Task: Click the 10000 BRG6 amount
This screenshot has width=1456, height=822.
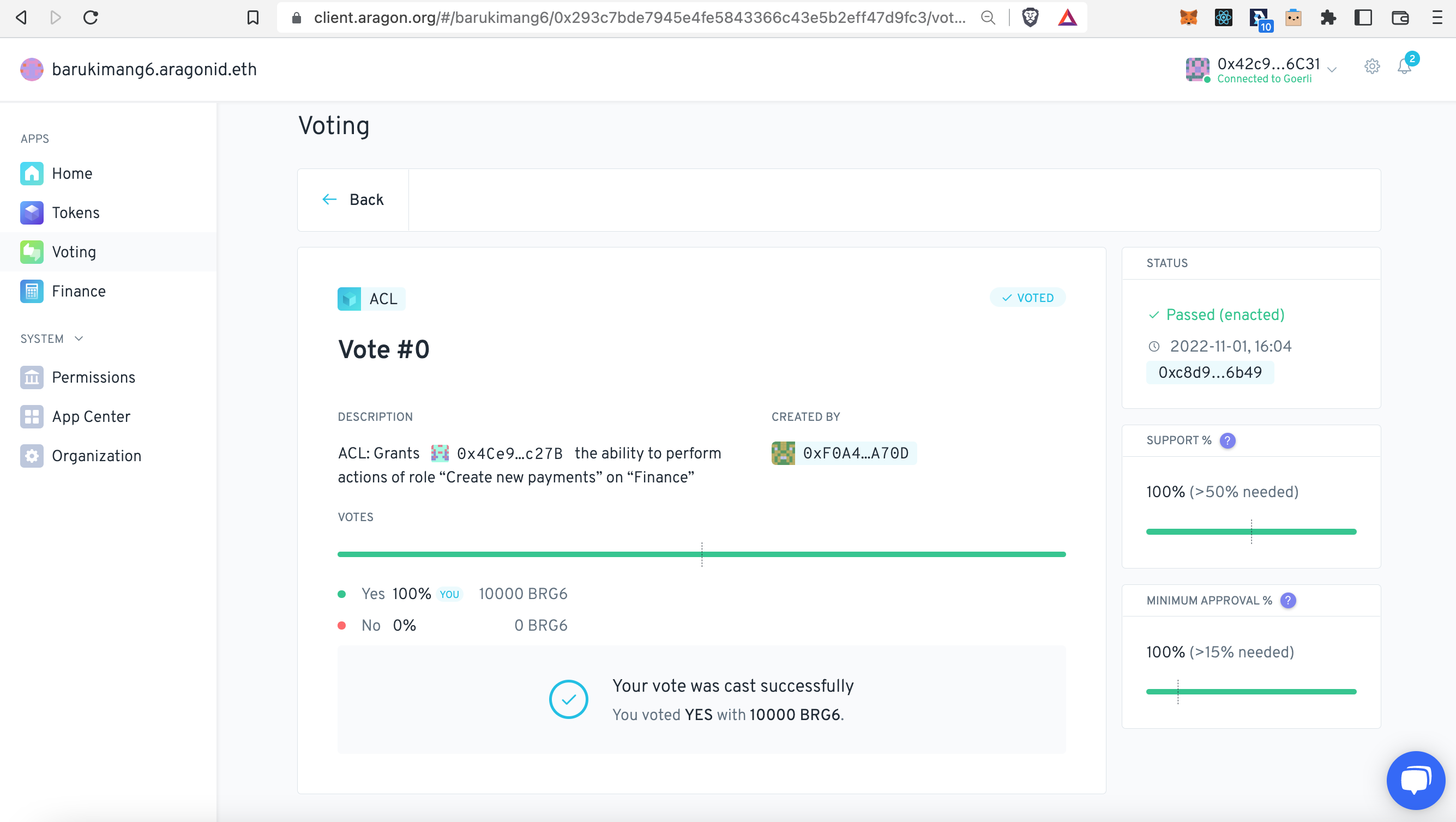Action: tap(523, 594)
